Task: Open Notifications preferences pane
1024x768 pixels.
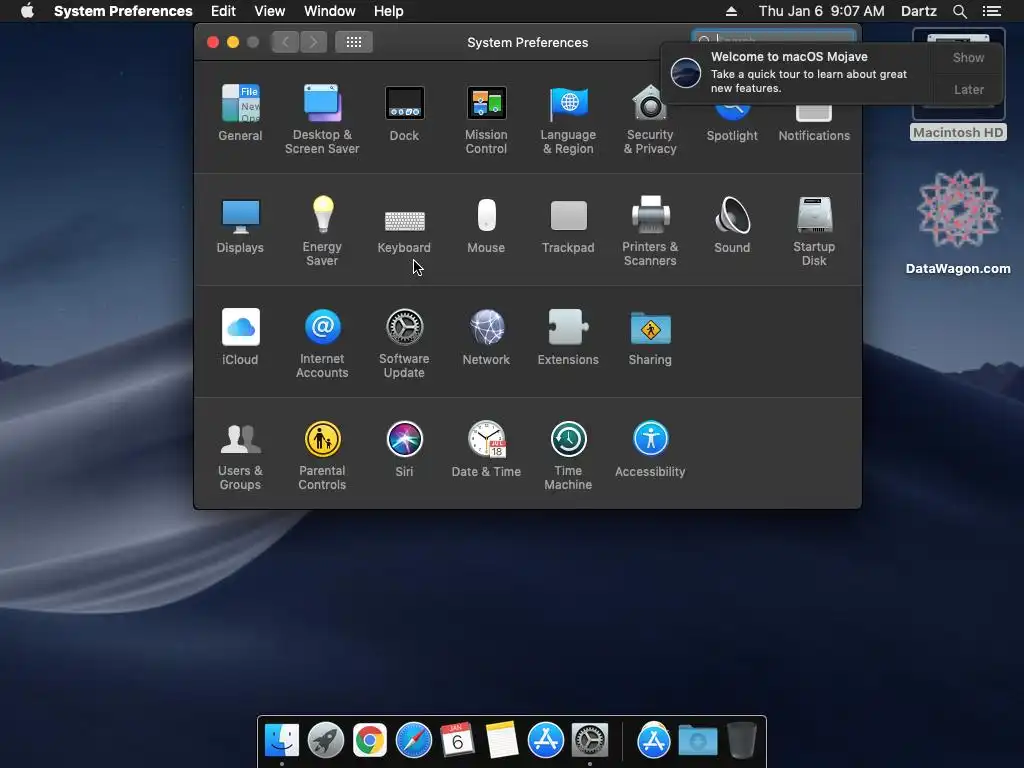Action: click(x=814, y=125)
